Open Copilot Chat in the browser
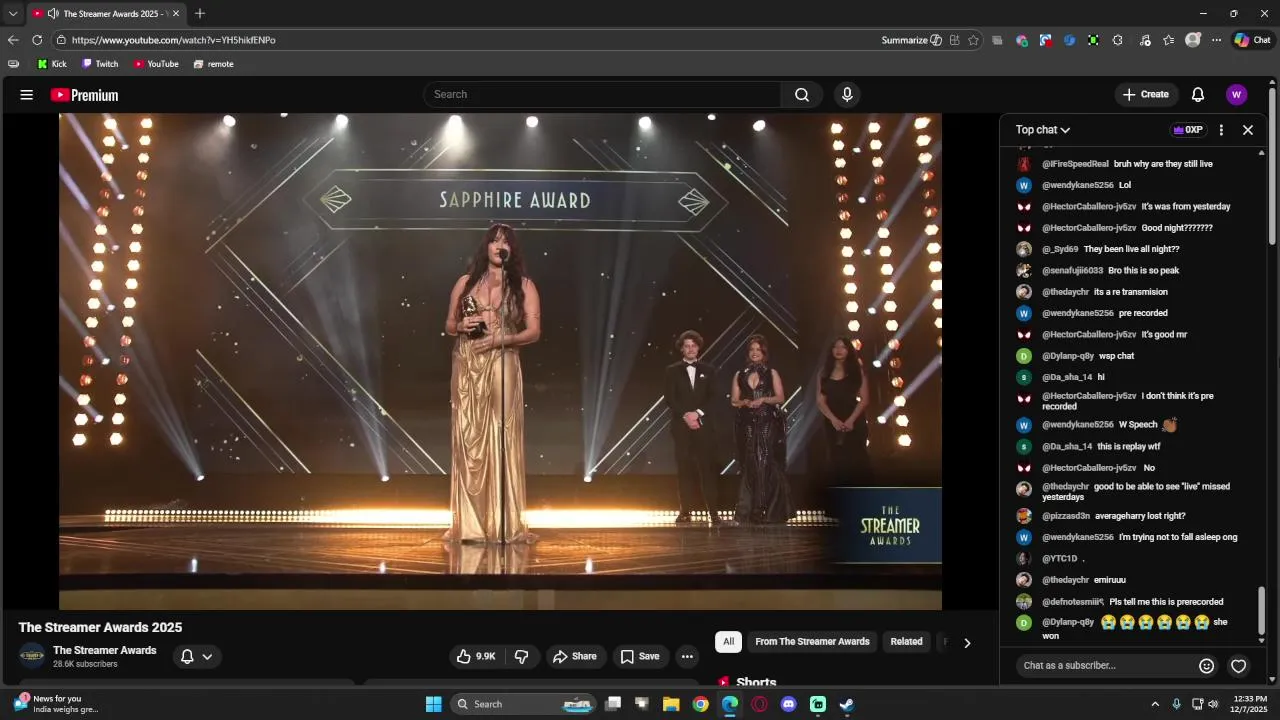 [1252, 40]
